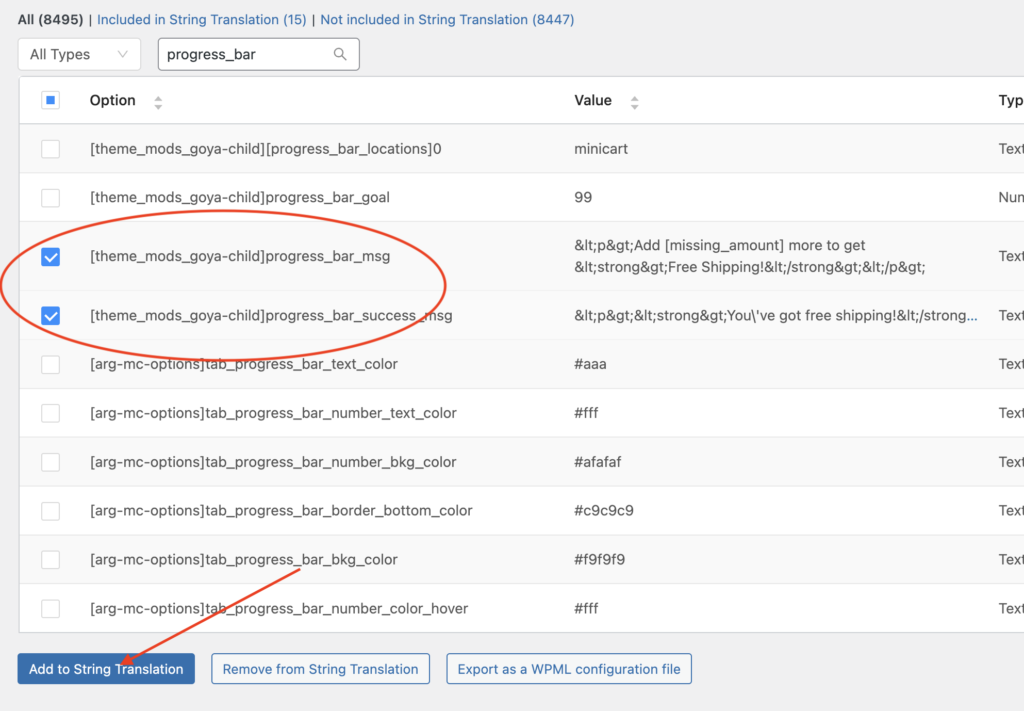Select the progress_bar_goal option name
1024x711 pixels.
point(240,197)
